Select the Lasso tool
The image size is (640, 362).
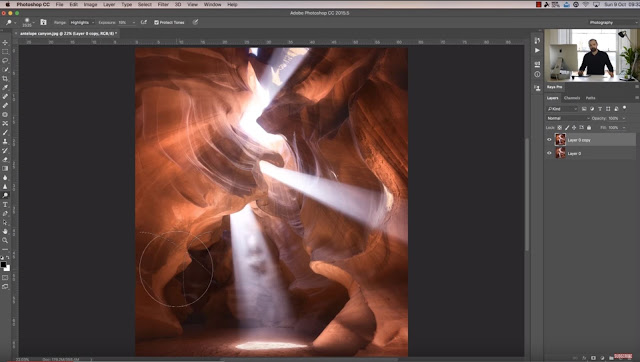[x=5, y=60]
